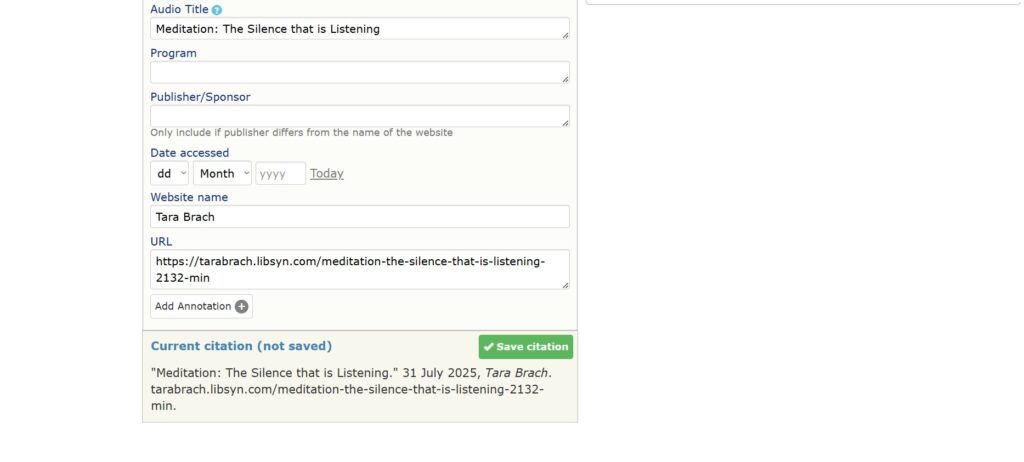The height and width of the screenshot is (462, 1024).
Task: Click the generated citation preview text
Action: [351, 389]
